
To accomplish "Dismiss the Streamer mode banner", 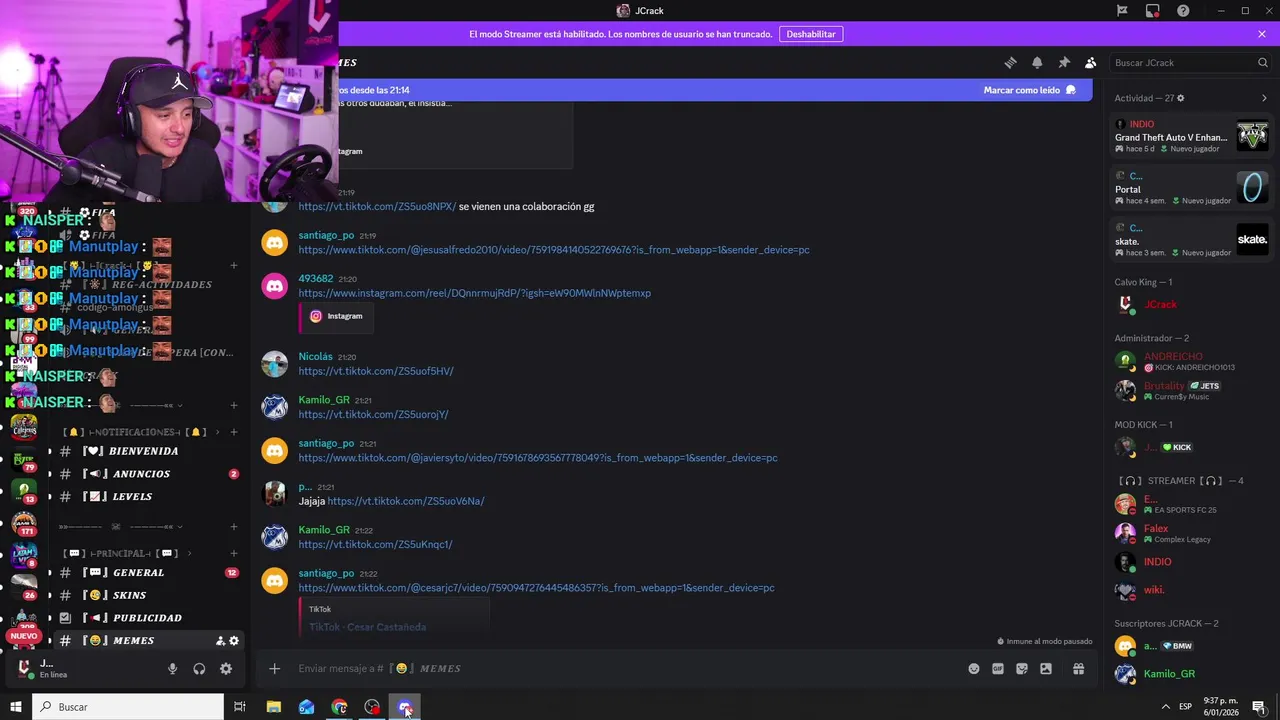I will click(1262, 34).
